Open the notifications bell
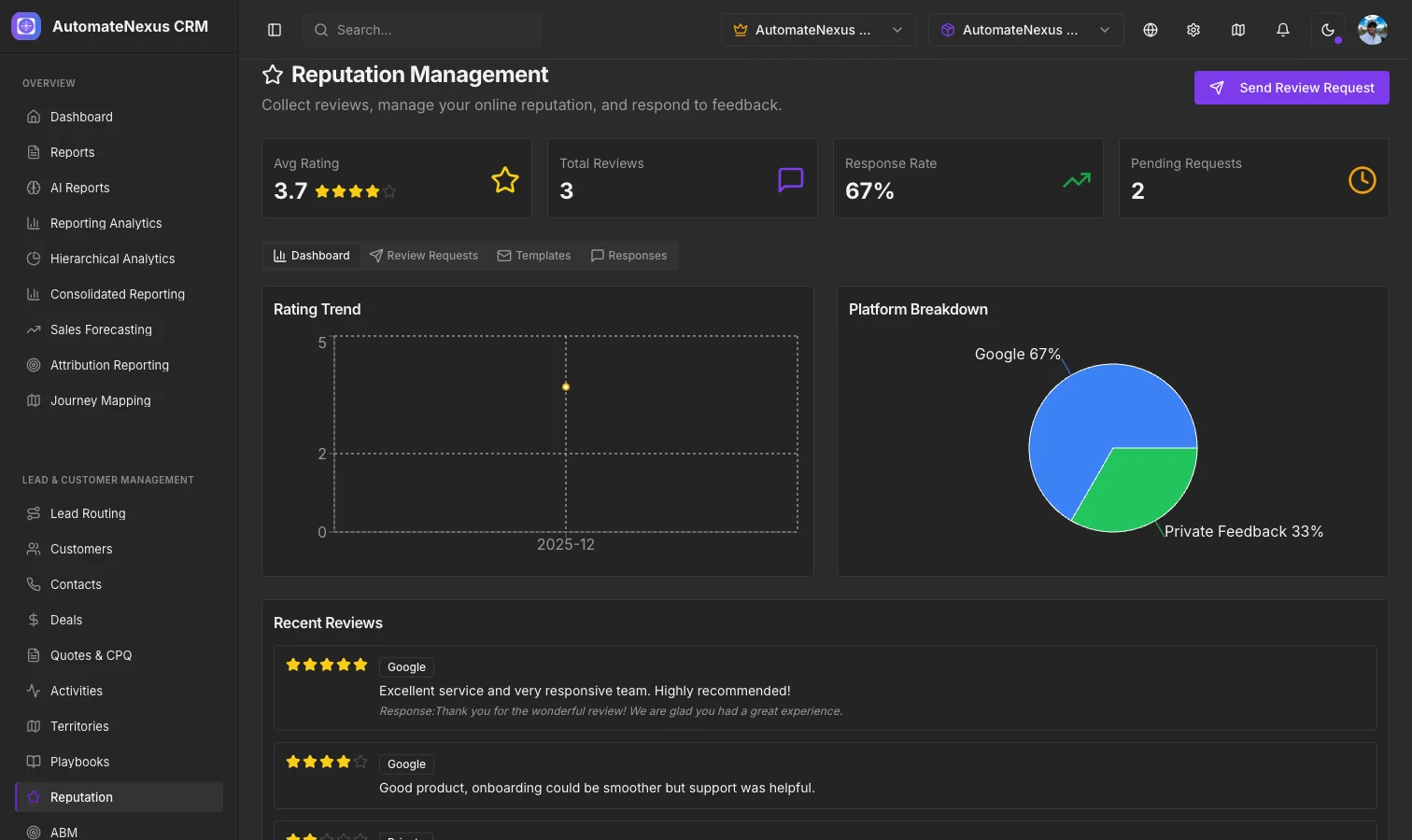Screen dimensions: 1412x840 click(1283, 30)
